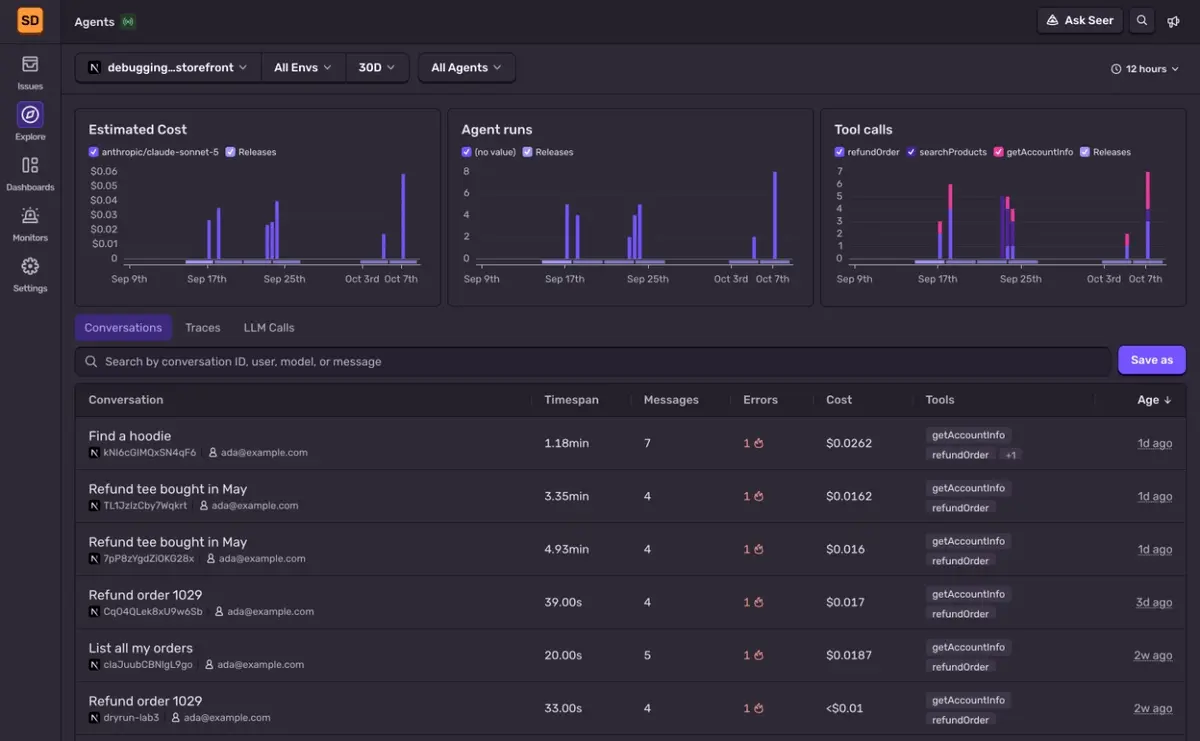
Task: Click the project icon beside kNl6cGIMQxSN4qF6
Action: pyautogui.click(x=94, y=453)
